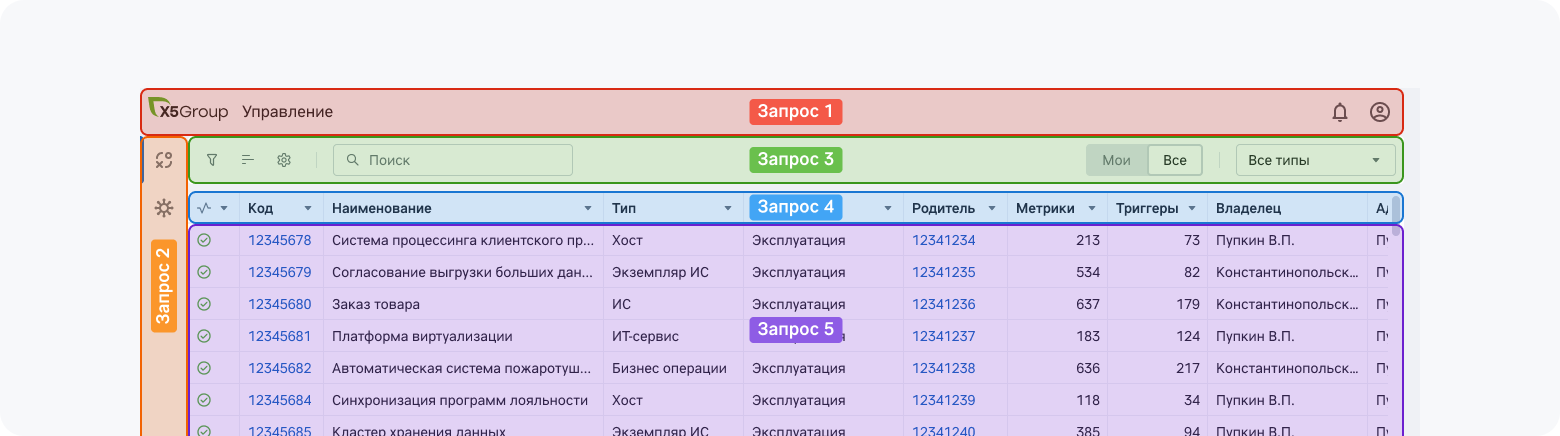
Task: Open the user profile icon
Action: coord(1380,112)
